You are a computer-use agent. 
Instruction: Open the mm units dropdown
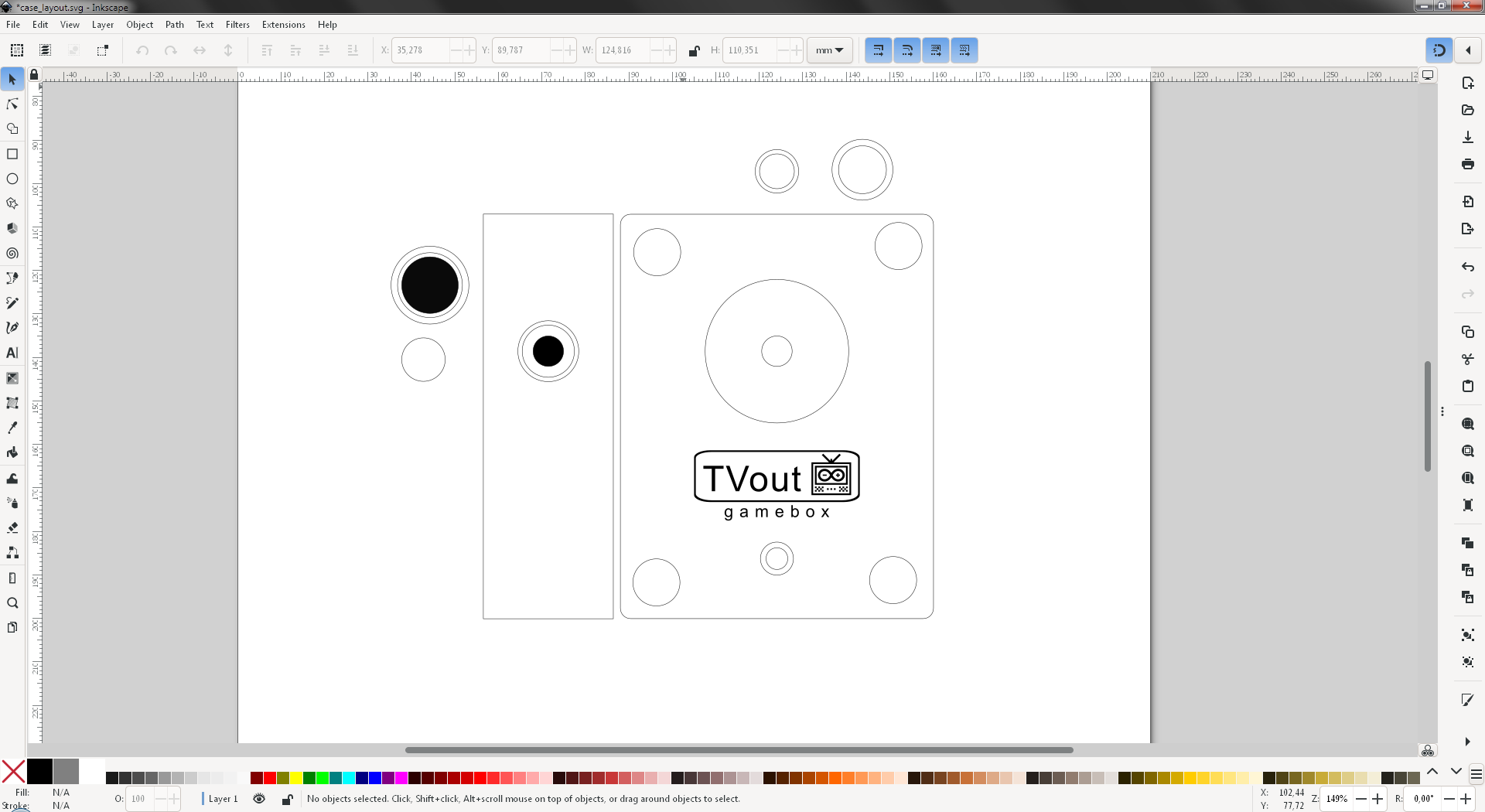[829, 50]
